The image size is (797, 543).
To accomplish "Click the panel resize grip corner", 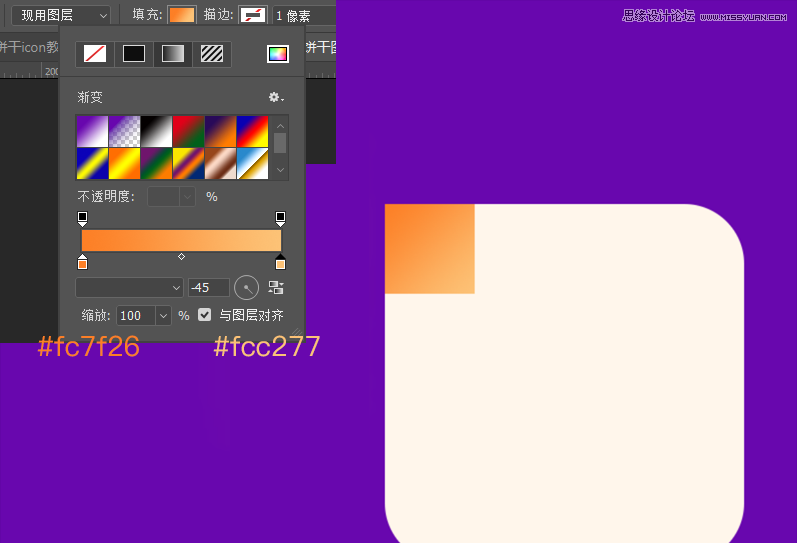I will click(297, 333).
